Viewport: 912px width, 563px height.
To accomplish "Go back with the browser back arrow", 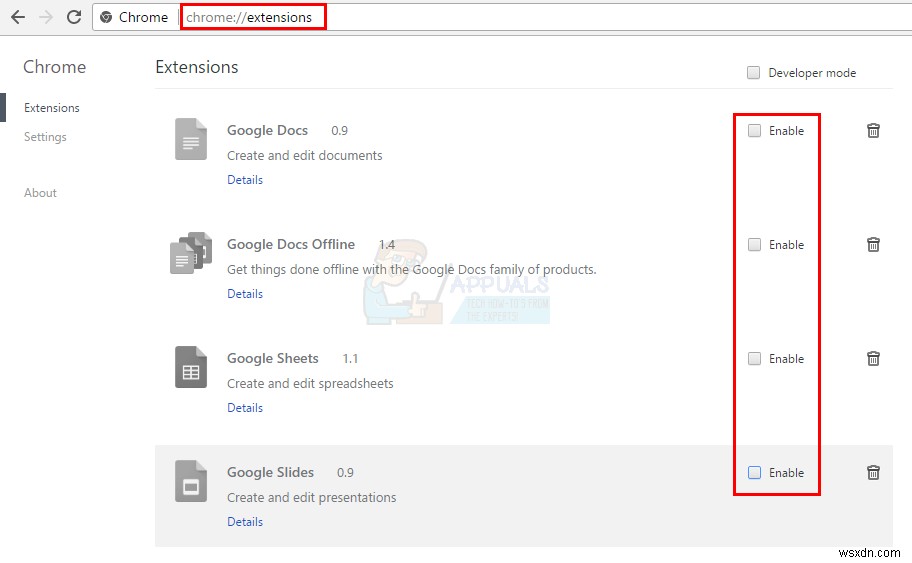I will click(18, 17).
